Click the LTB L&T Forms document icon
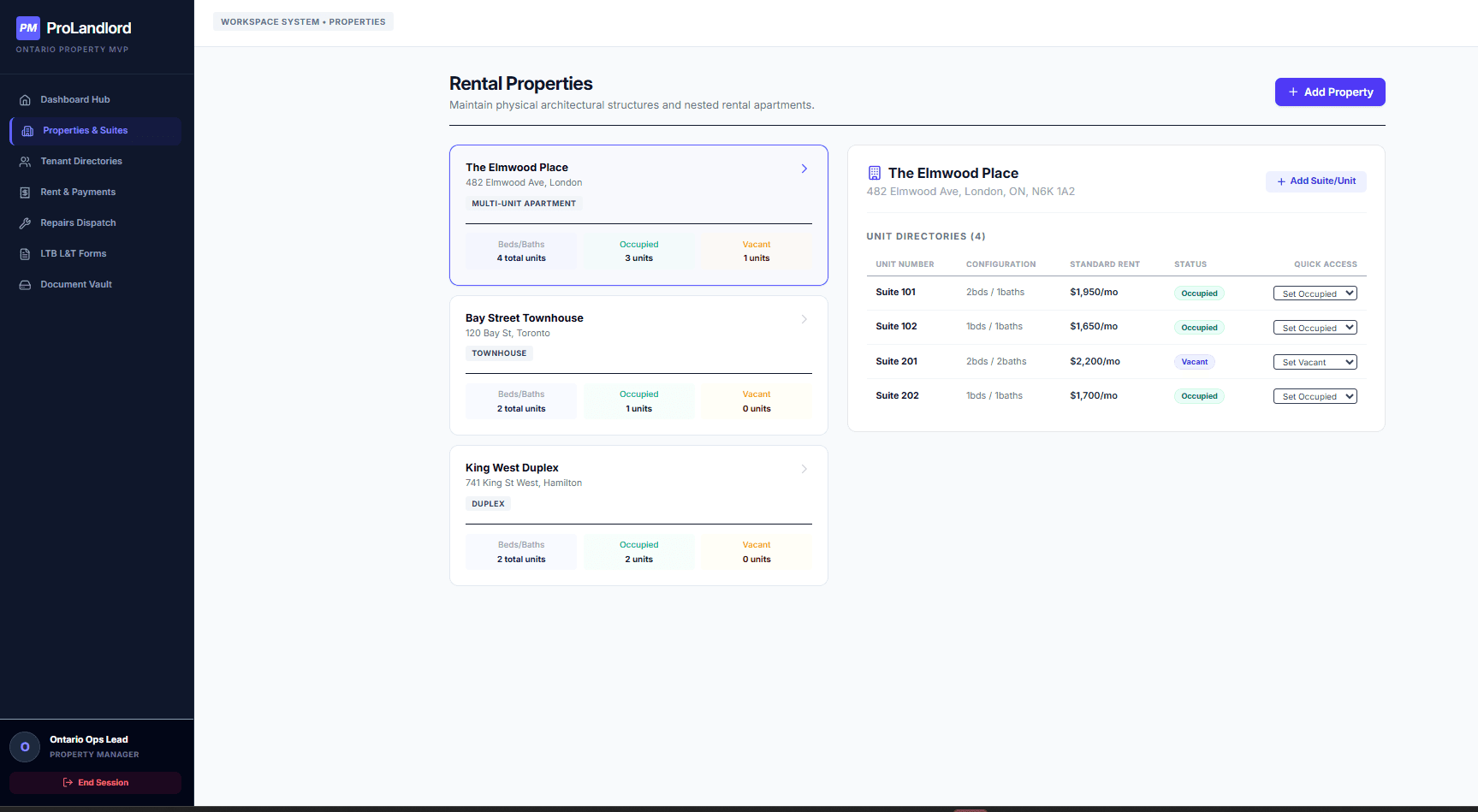The height and width of the screenshot is (812, 1478). click(26, 254)
